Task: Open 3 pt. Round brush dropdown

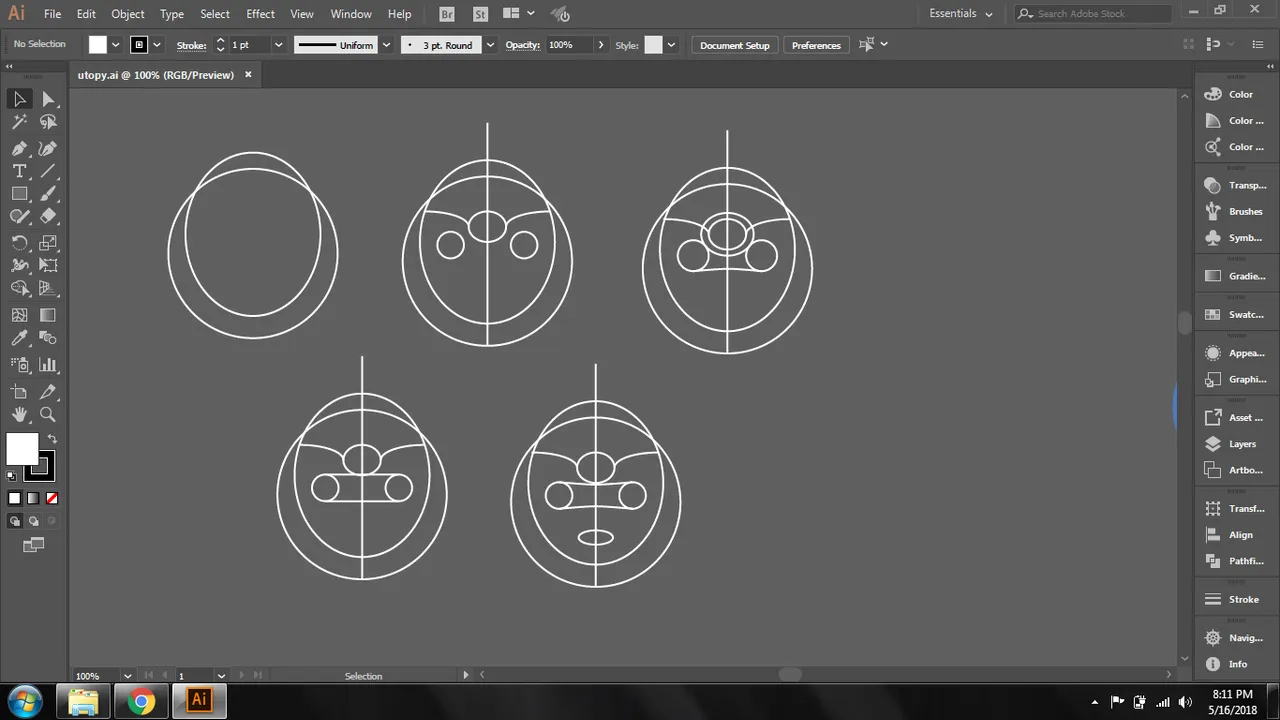Action: click(490, 45)
